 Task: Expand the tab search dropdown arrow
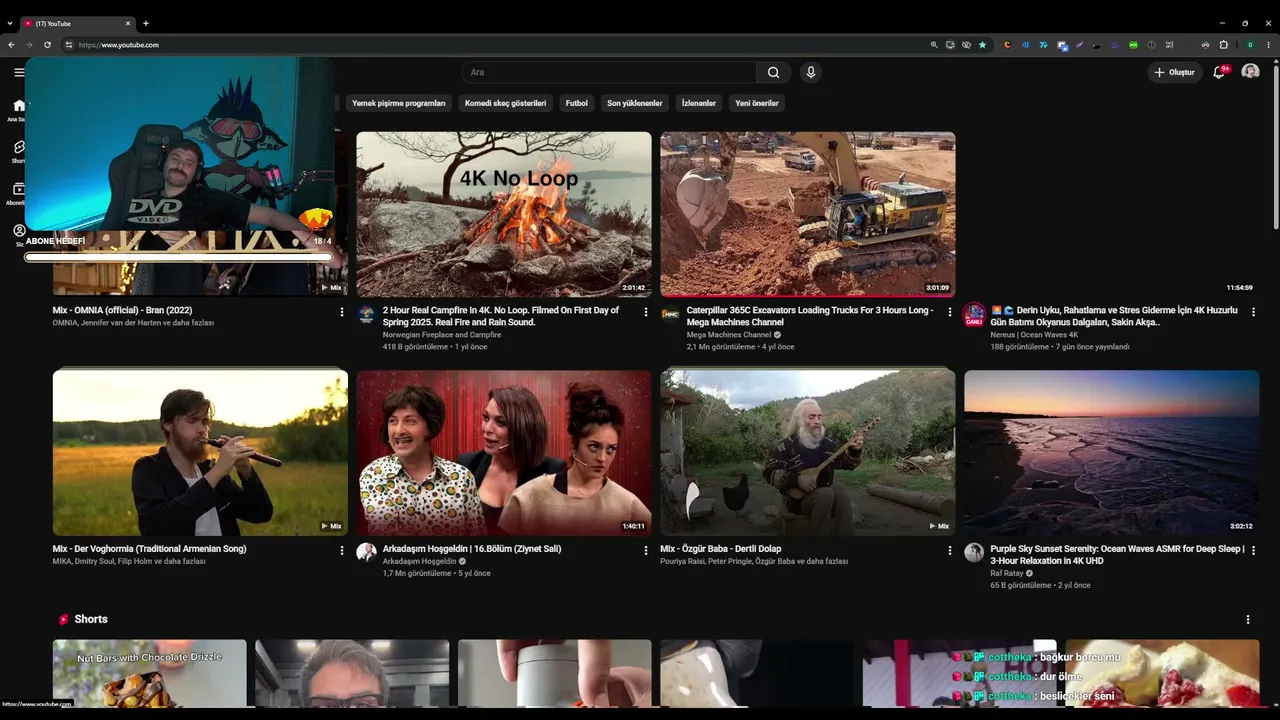[10, 23]
